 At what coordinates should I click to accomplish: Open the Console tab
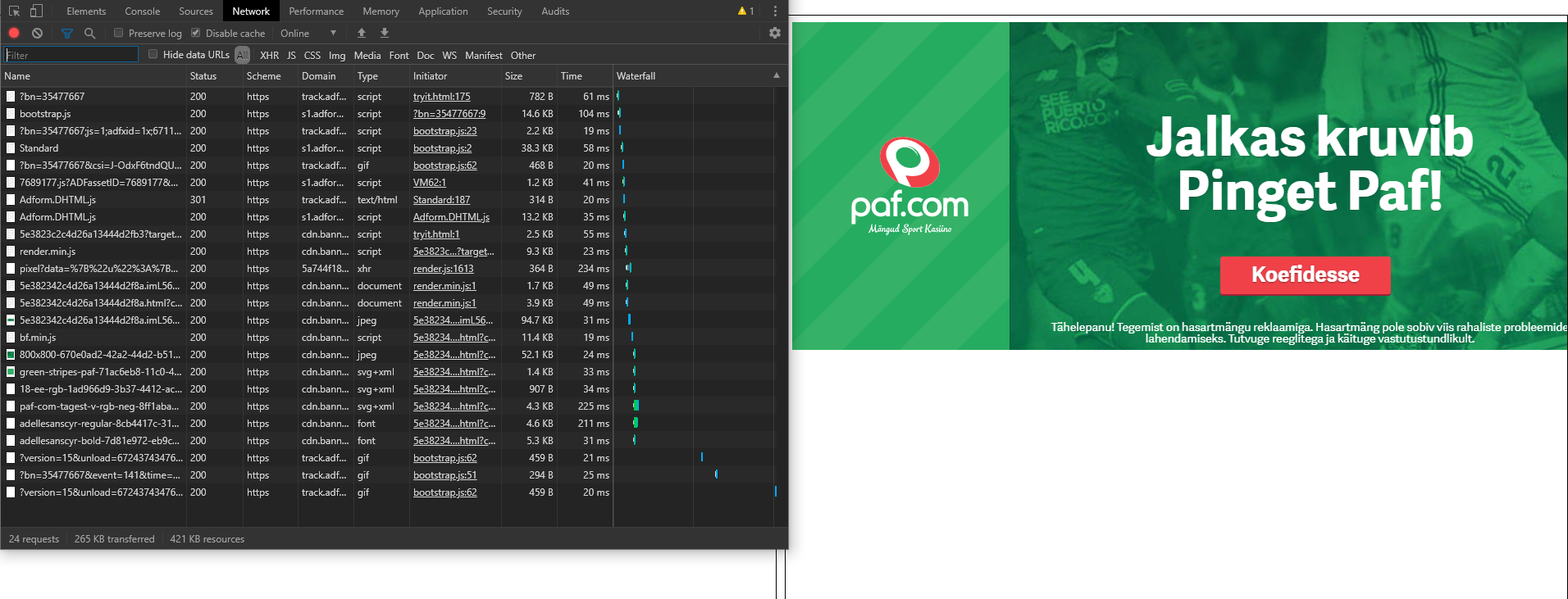(x=142, y=11)
